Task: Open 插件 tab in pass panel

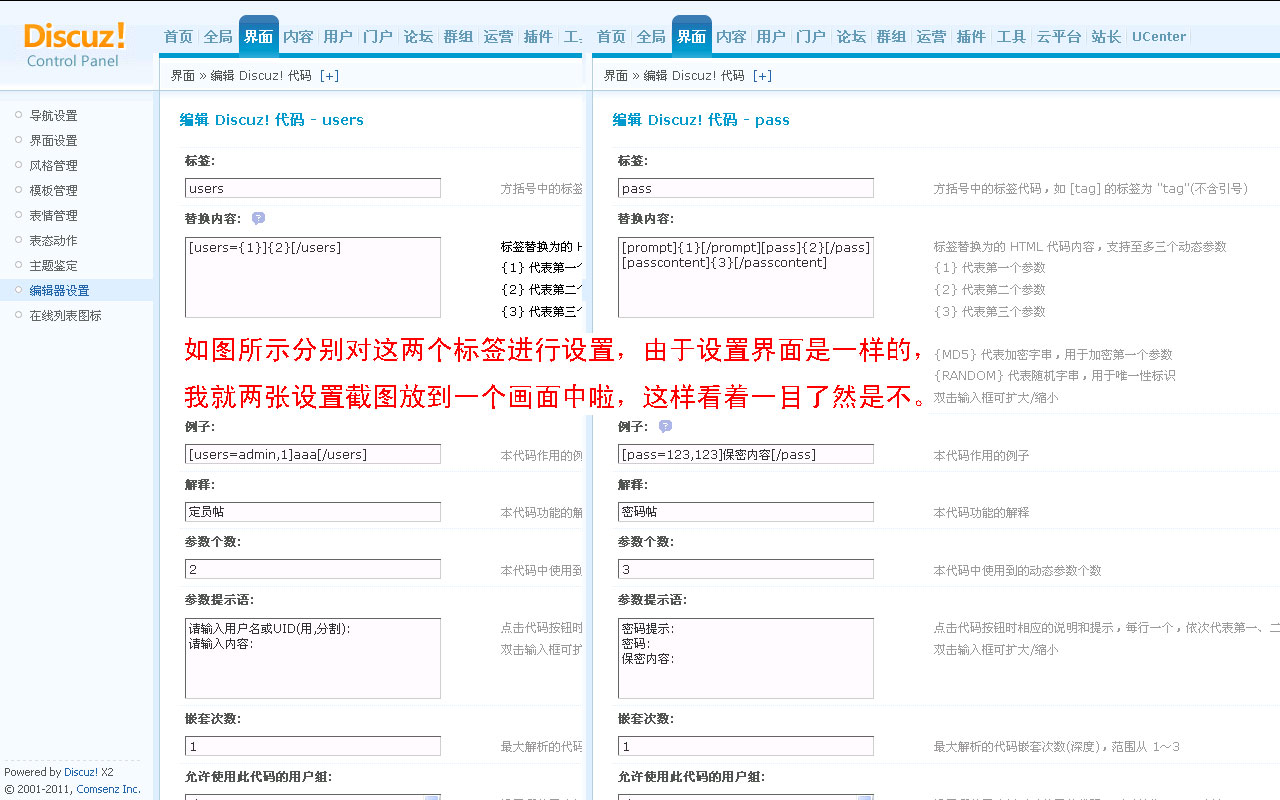Action: [x=971, y=37]
